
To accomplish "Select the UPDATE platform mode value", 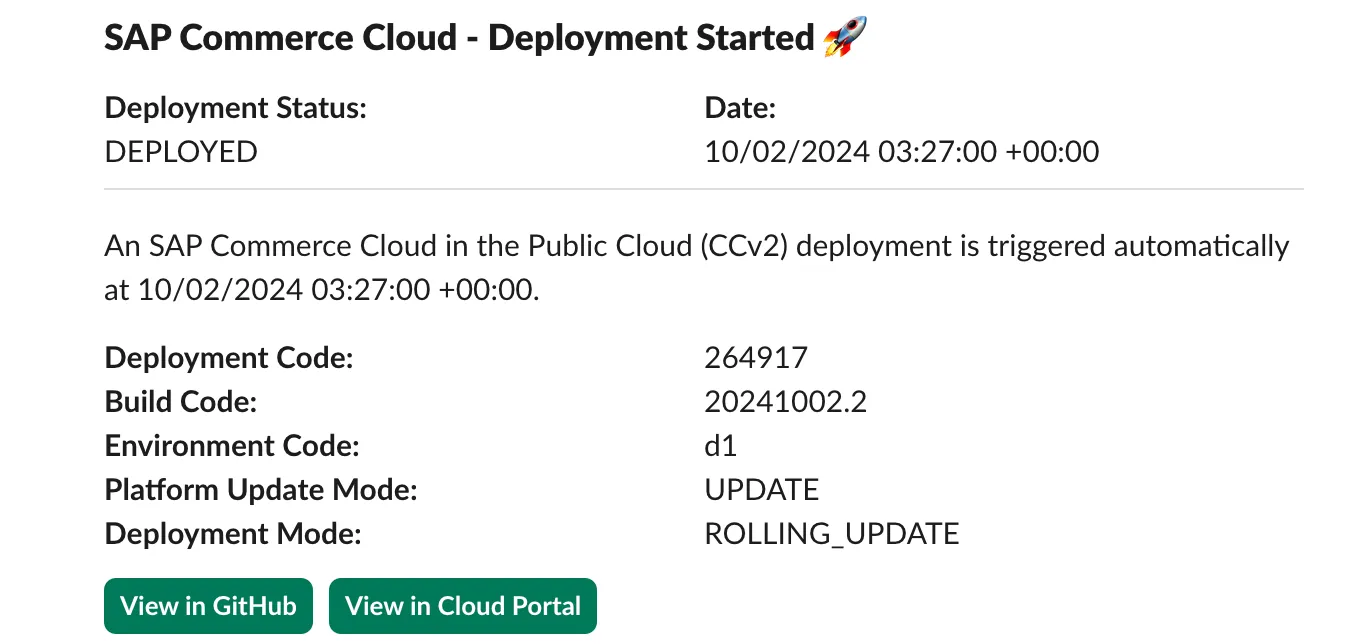I will (761, 490).
